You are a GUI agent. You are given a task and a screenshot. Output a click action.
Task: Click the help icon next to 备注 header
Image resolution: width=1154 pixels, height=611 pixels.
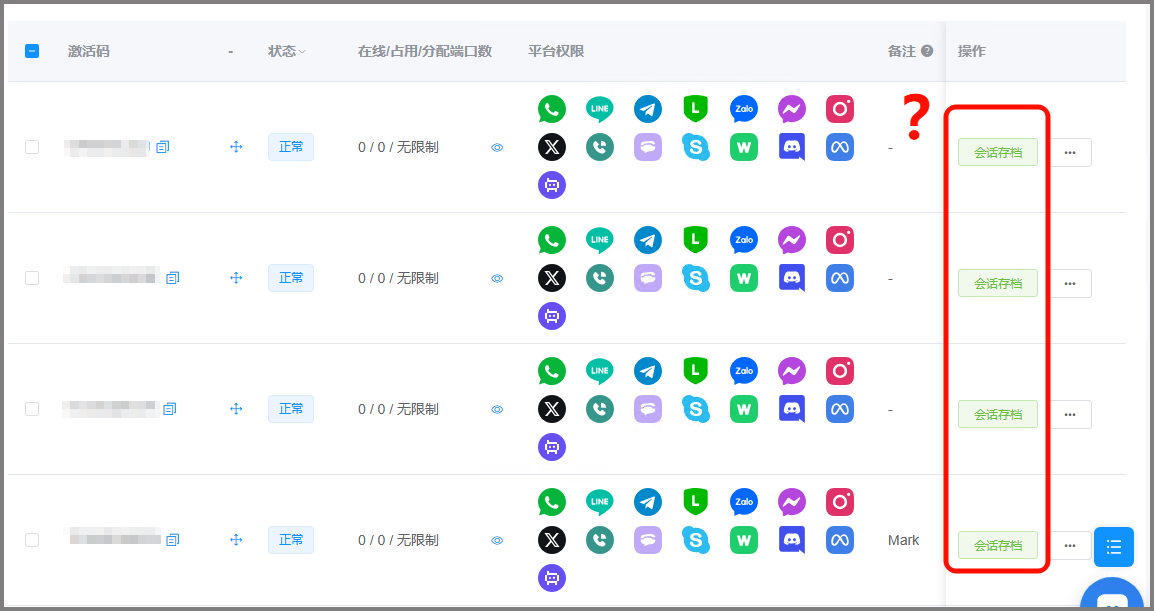click(927, 51)
